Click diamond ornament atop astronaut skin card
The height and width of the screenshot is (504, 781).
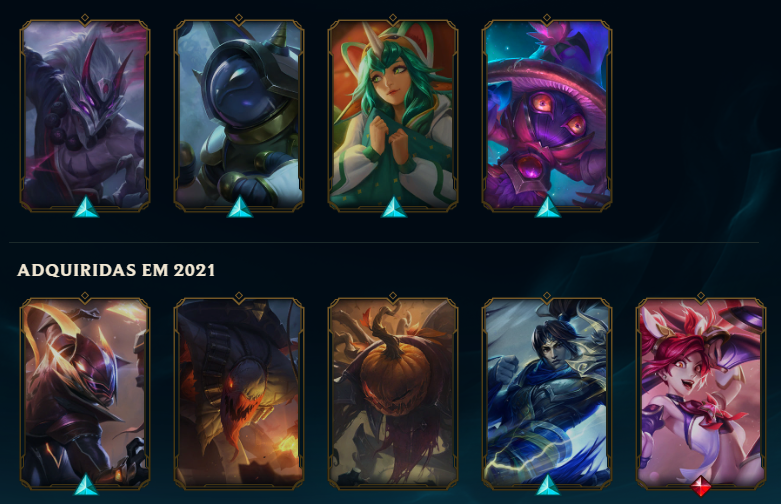[239, 18]
